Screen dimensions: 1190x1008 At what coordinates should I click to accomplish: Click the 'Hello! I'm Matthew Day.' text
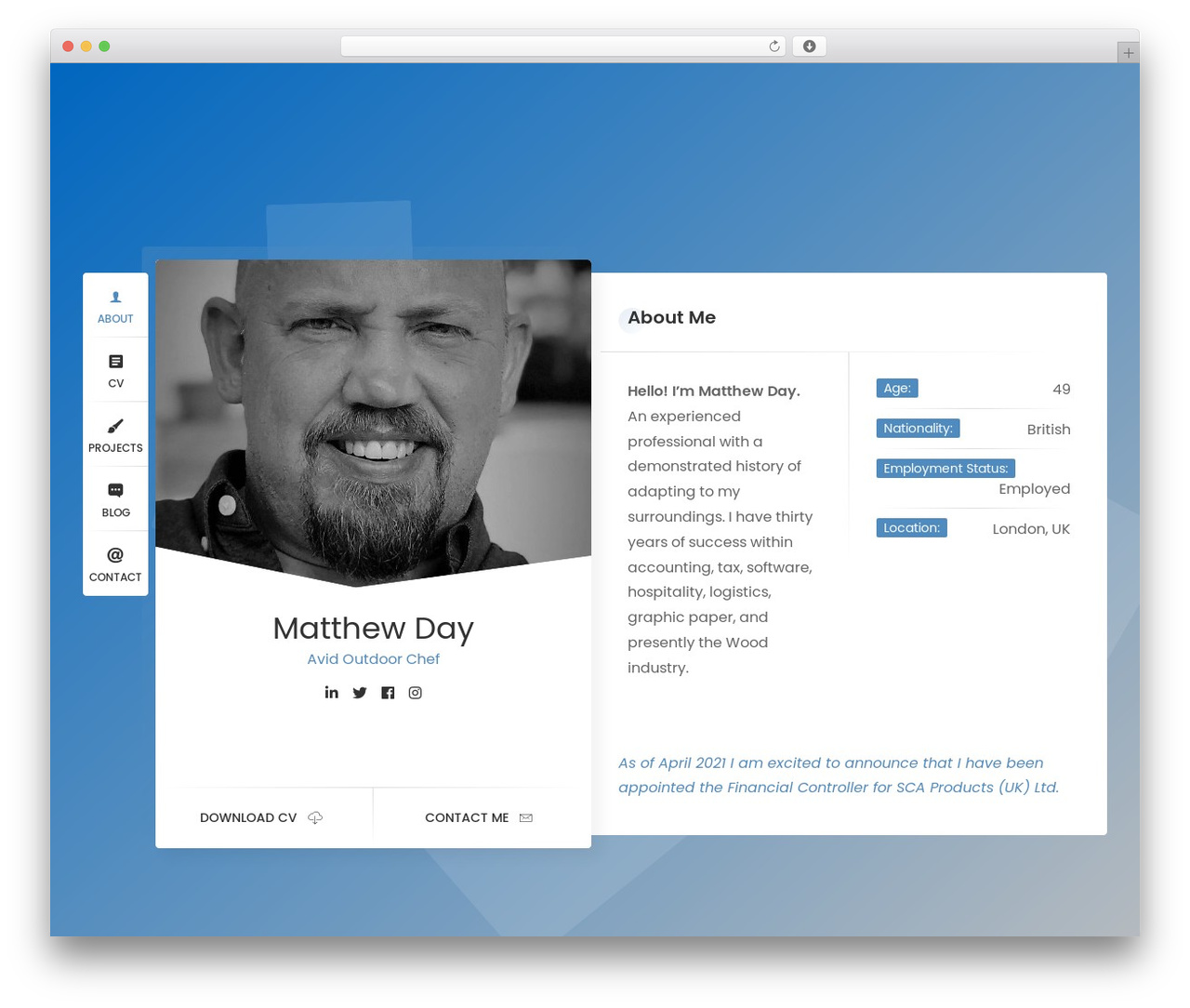[714, 391]
